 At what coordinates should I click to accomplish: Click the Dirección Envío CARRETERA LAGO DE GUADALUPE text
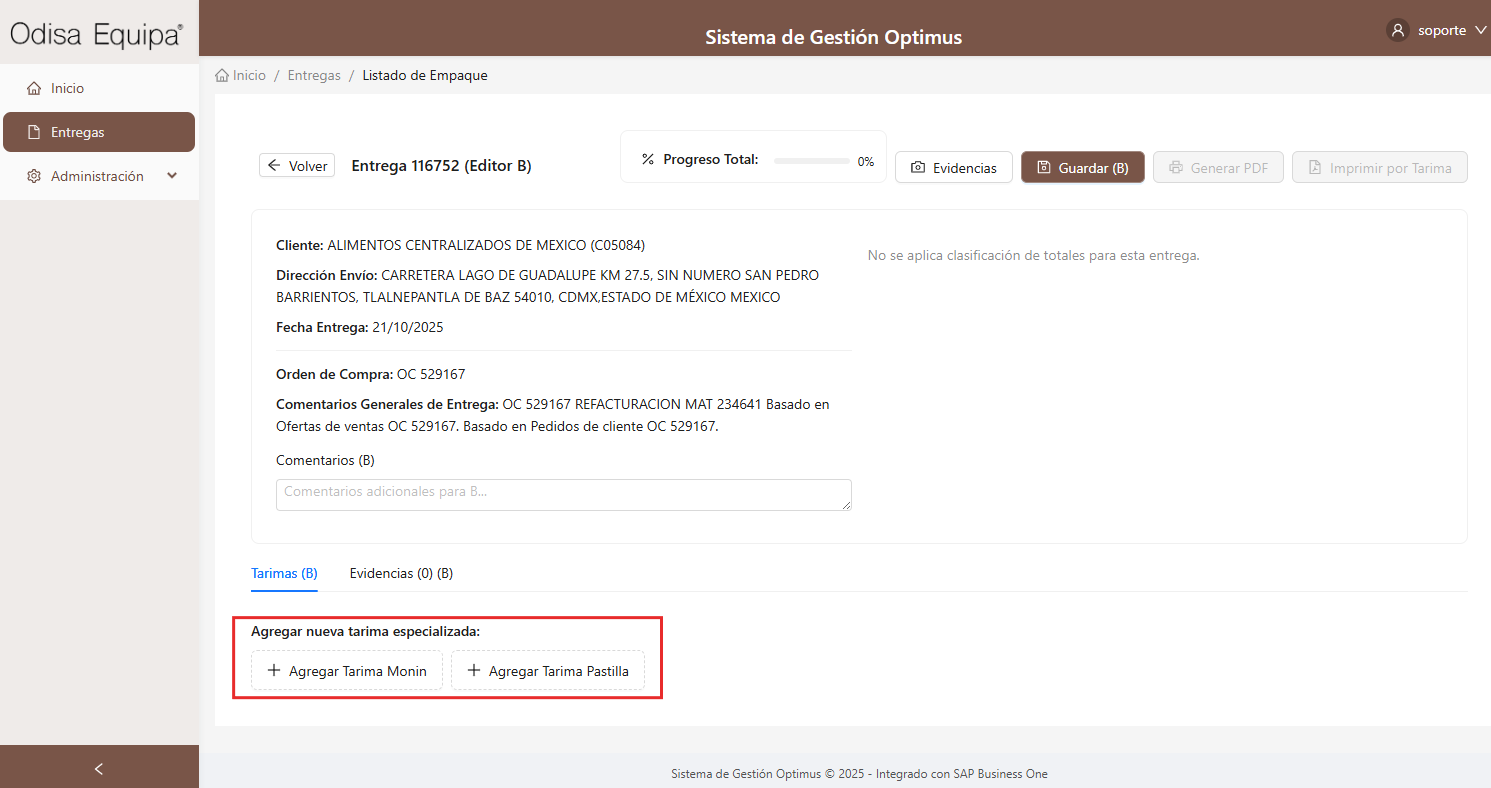pos(548,286)
